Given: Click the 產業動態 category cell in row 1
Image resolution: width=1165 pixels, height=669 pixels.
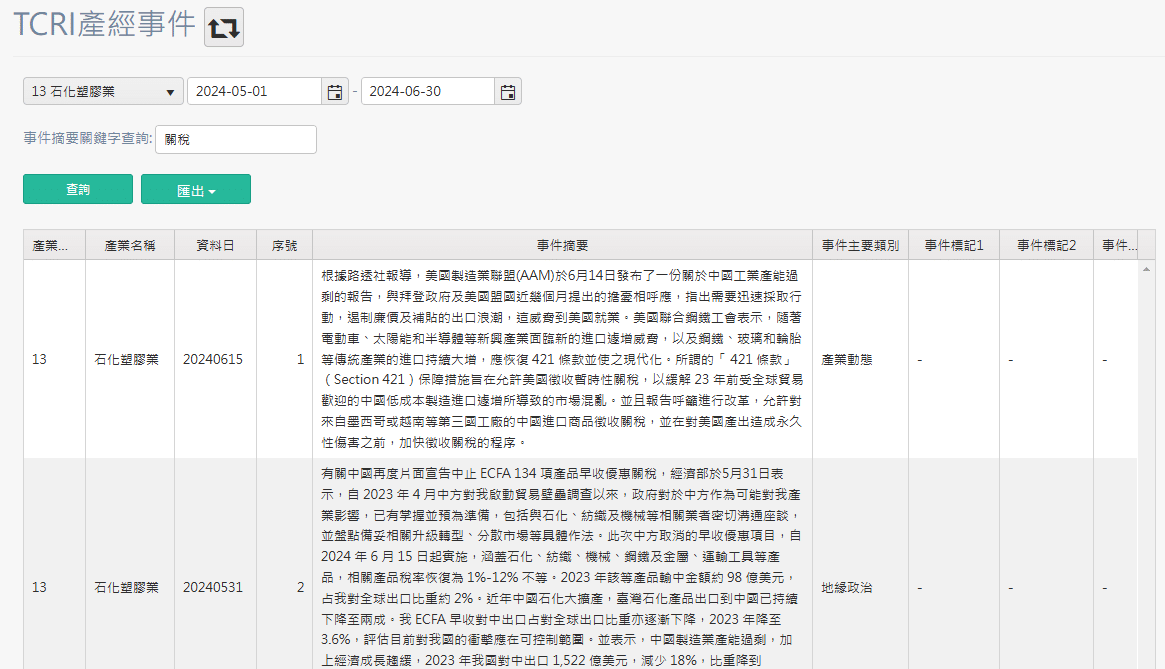Looking at the screenshot, I should pos(846,359).
